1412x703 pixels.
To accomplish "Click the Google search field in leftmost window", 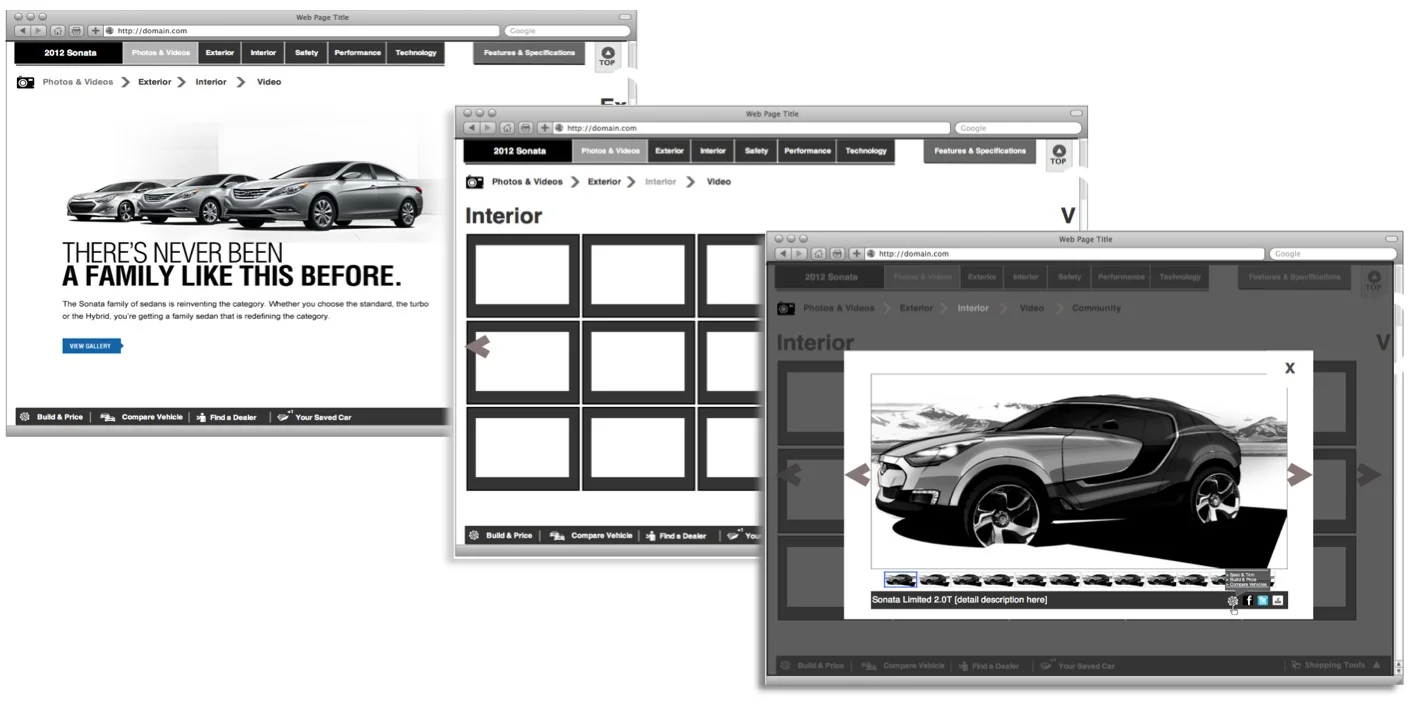I will point(568,31).
